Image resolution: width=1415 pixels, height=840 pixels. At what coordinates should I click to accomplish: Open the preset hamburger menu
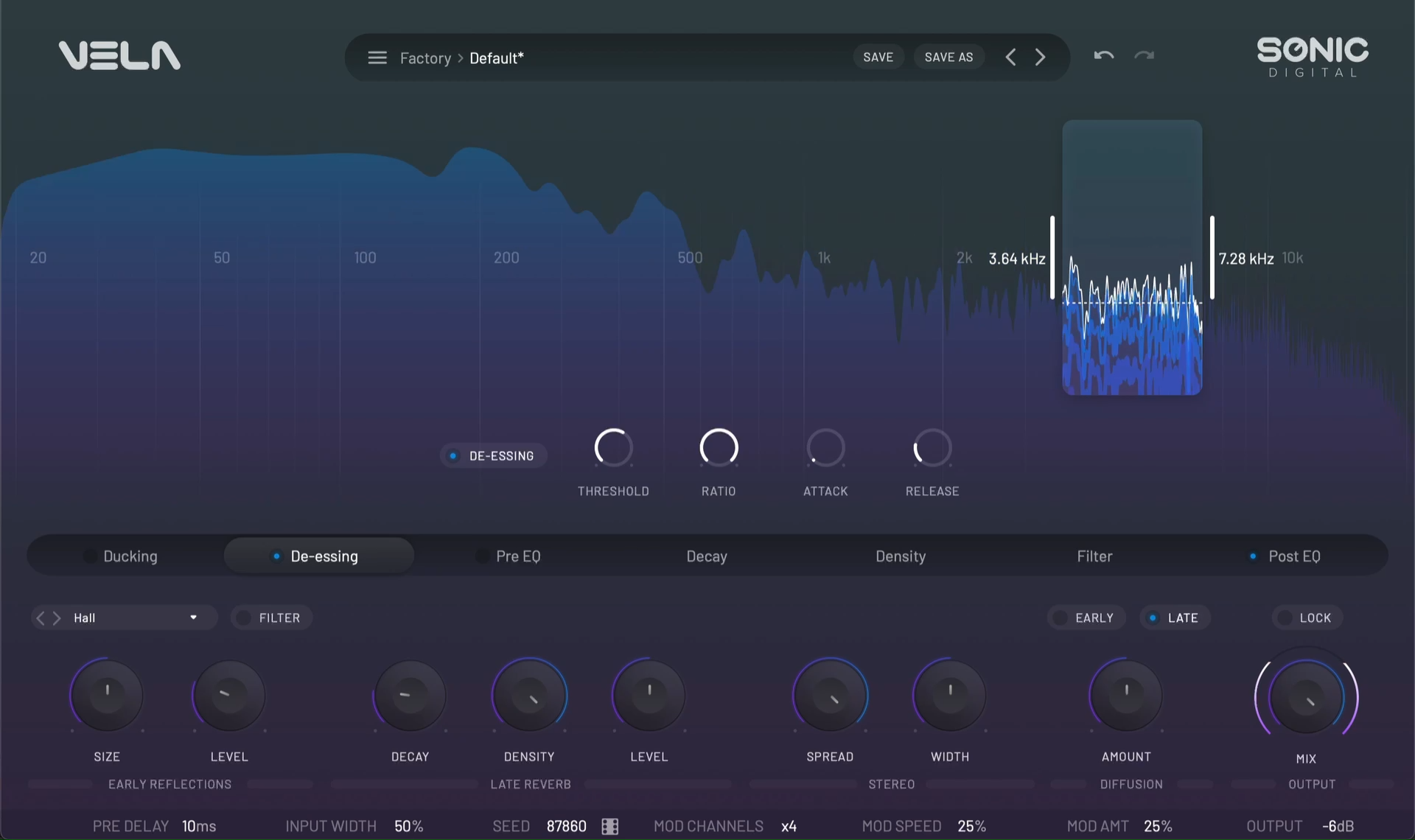point(377,57)
